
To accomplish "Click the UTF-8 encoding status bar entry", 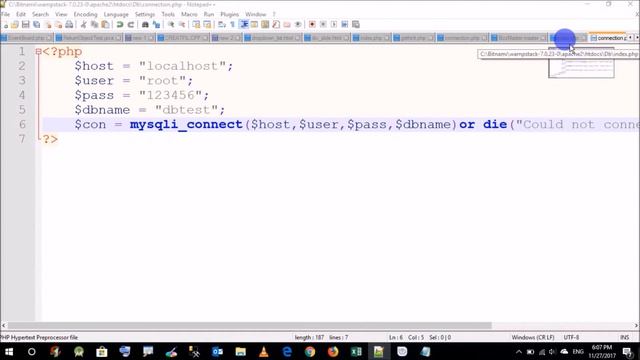I will (571, 338).
